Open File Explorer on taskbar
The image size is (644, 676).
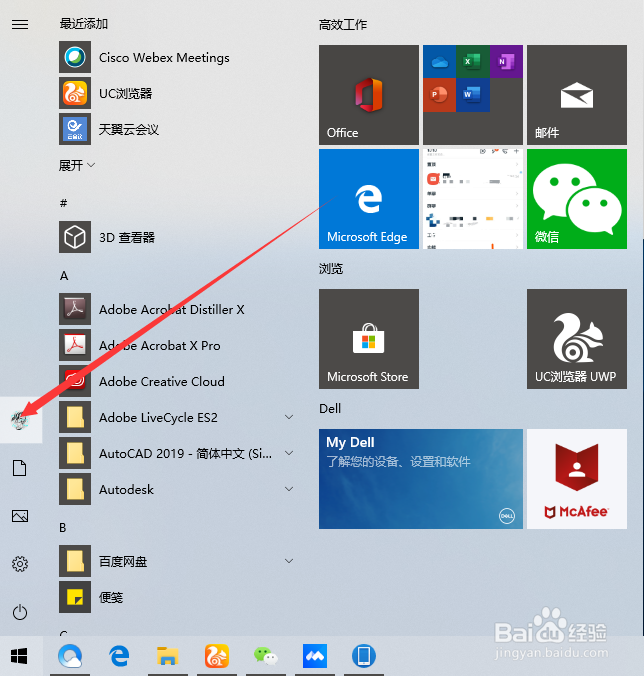[x=168, y=656]
